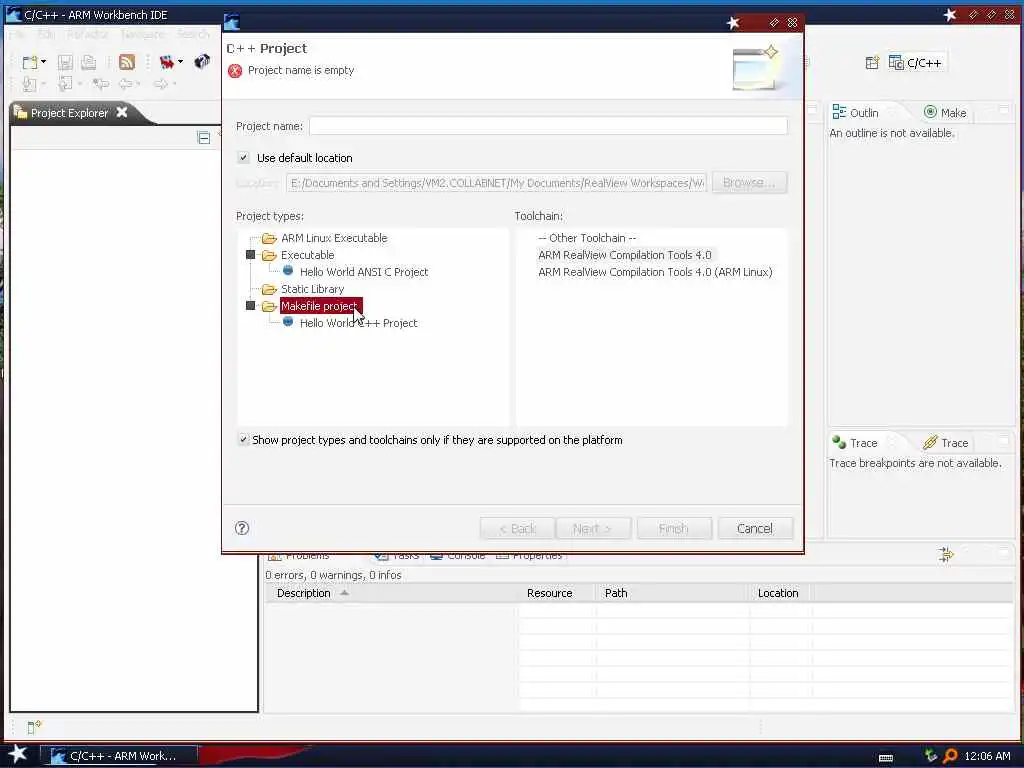
Task: Click the Static Library folder icon
Action: click(x=269, y=289)
